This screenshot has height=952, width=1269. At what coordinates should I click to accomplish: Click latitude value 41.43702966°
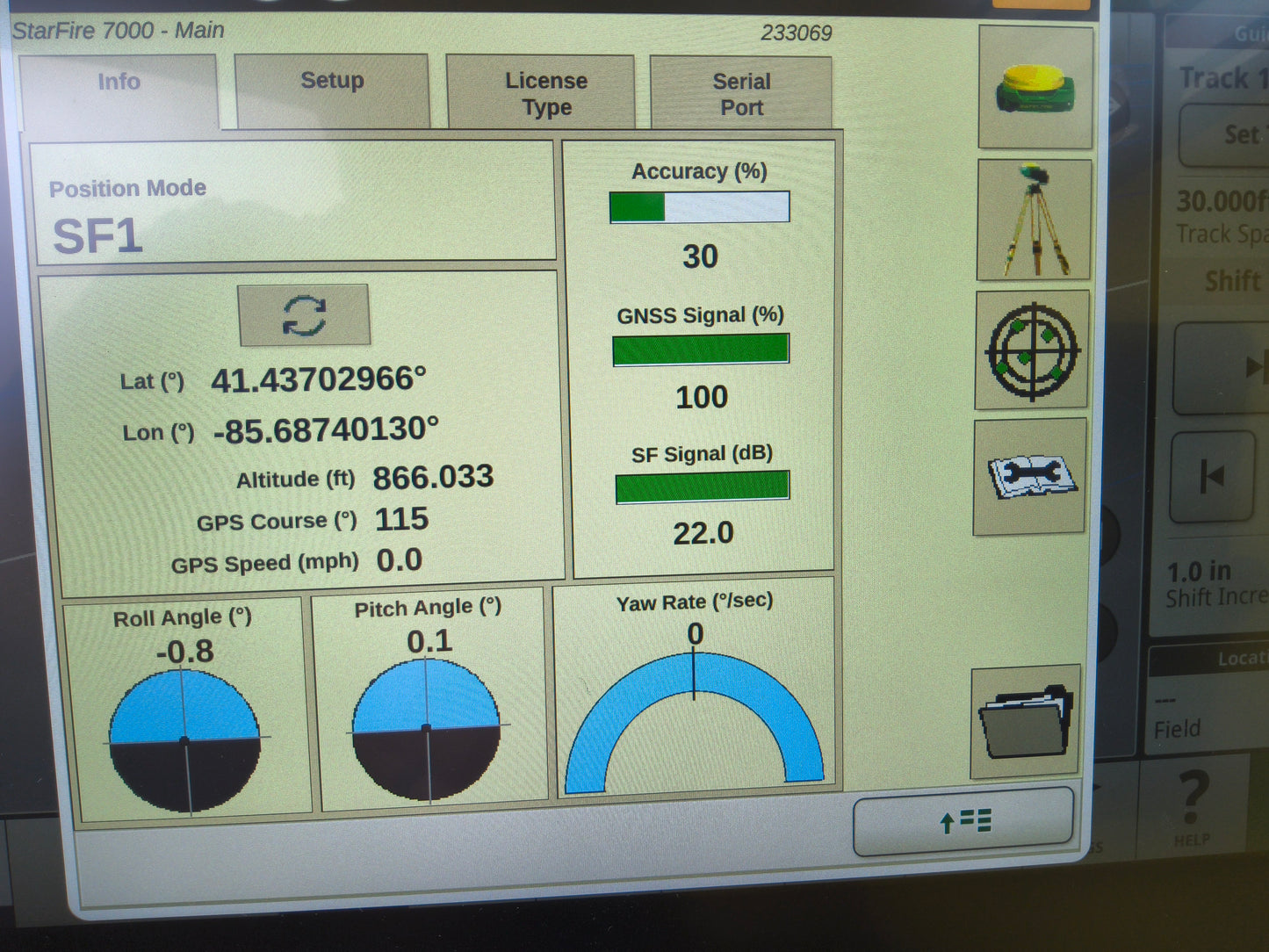pyautogui.click(x=319, y=379)
